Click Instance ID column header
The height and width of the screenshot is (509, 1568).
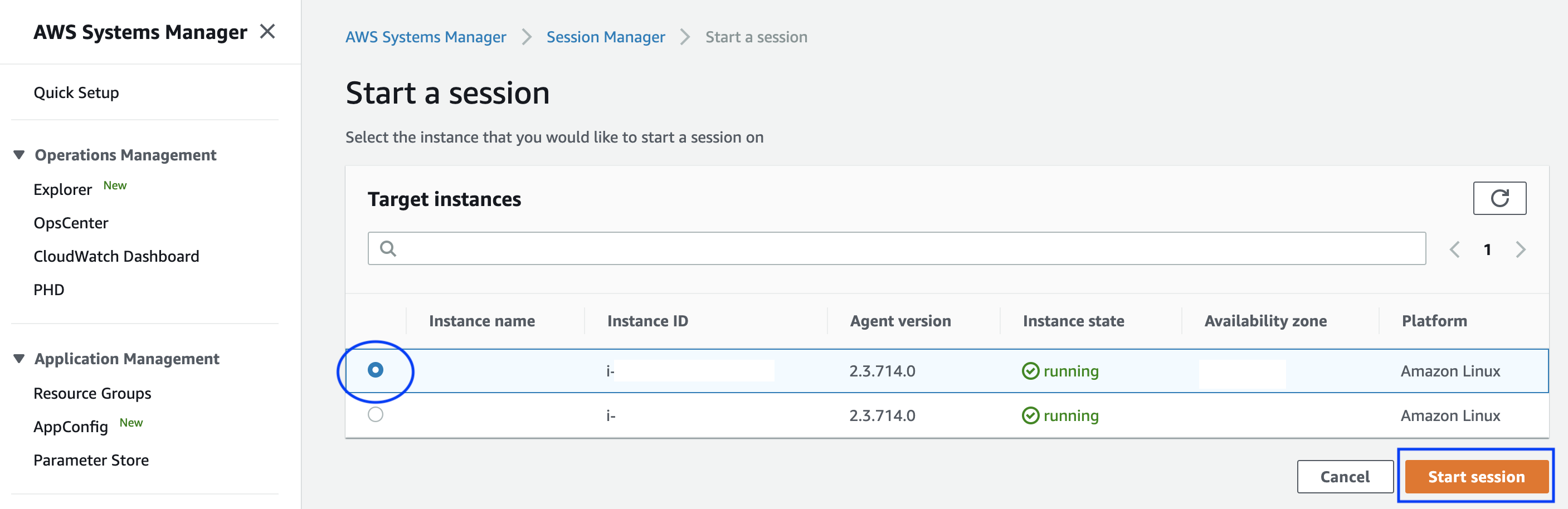click(x=647, y=321)
